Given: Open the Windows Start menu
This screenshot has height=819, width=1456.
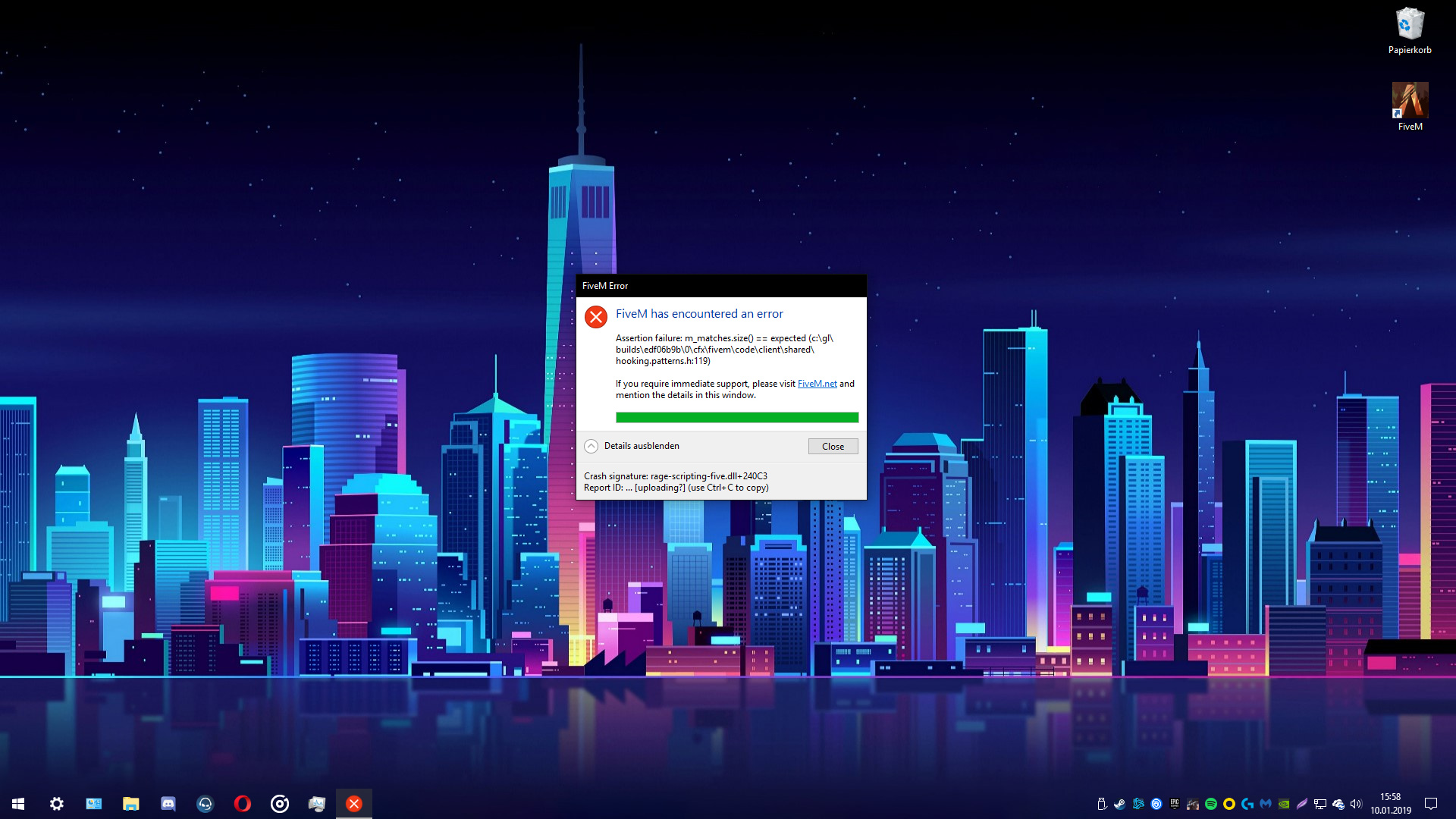Looking at the screenshot, I should [x=18, y=804].
